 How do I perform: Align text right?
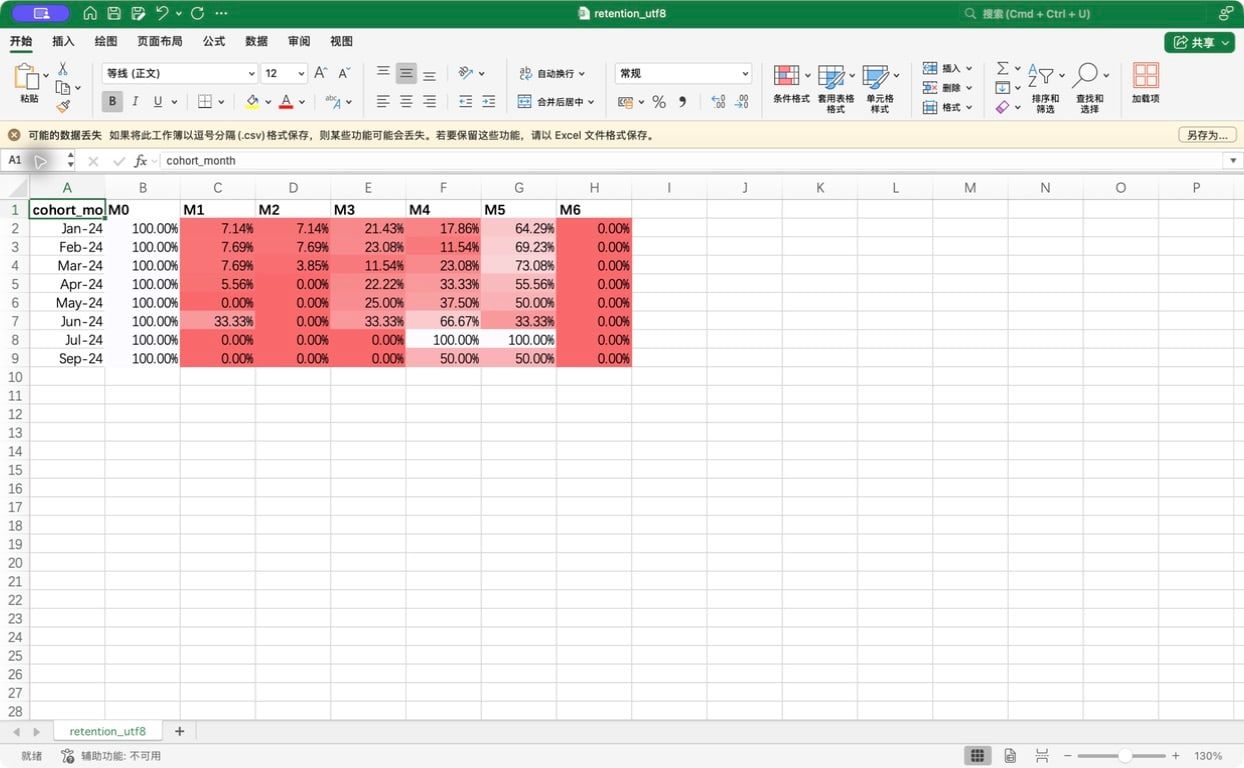coord(429,101)
